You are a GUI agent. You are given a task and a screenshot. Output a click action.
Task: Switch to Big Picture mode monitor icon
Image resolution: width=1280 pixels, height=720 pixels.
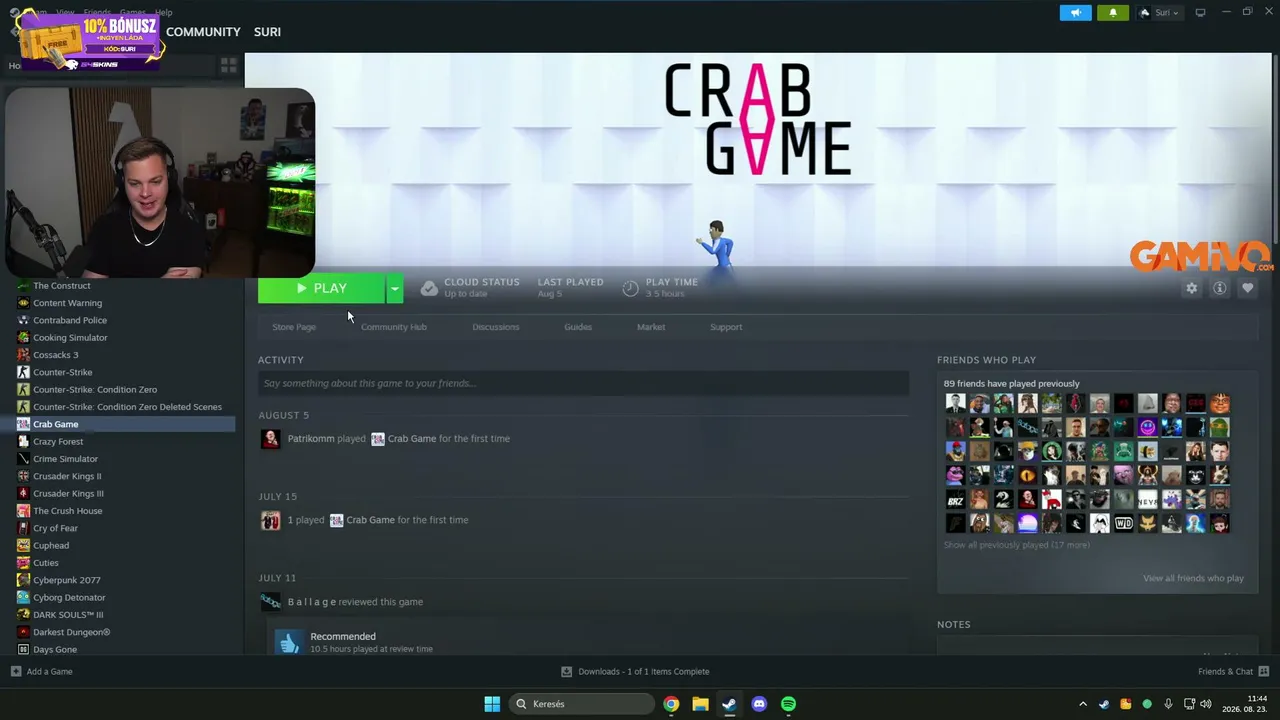pyautogui.click(x=1201, y=13)
